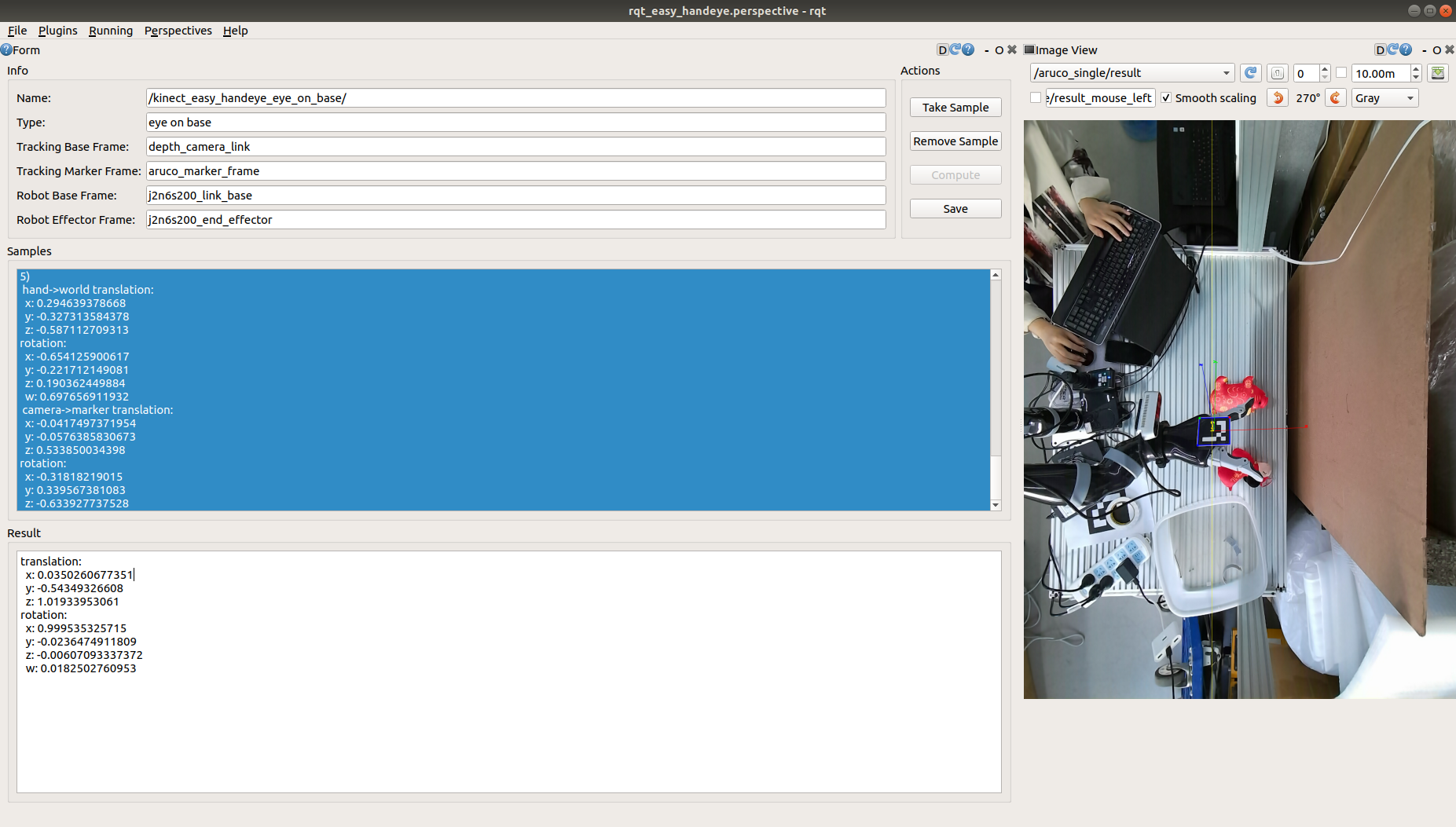Viewport: 1456px width, 827px height.
Task: Click the ArUco marker in the image view
Action: click(x=1213, y=431)
